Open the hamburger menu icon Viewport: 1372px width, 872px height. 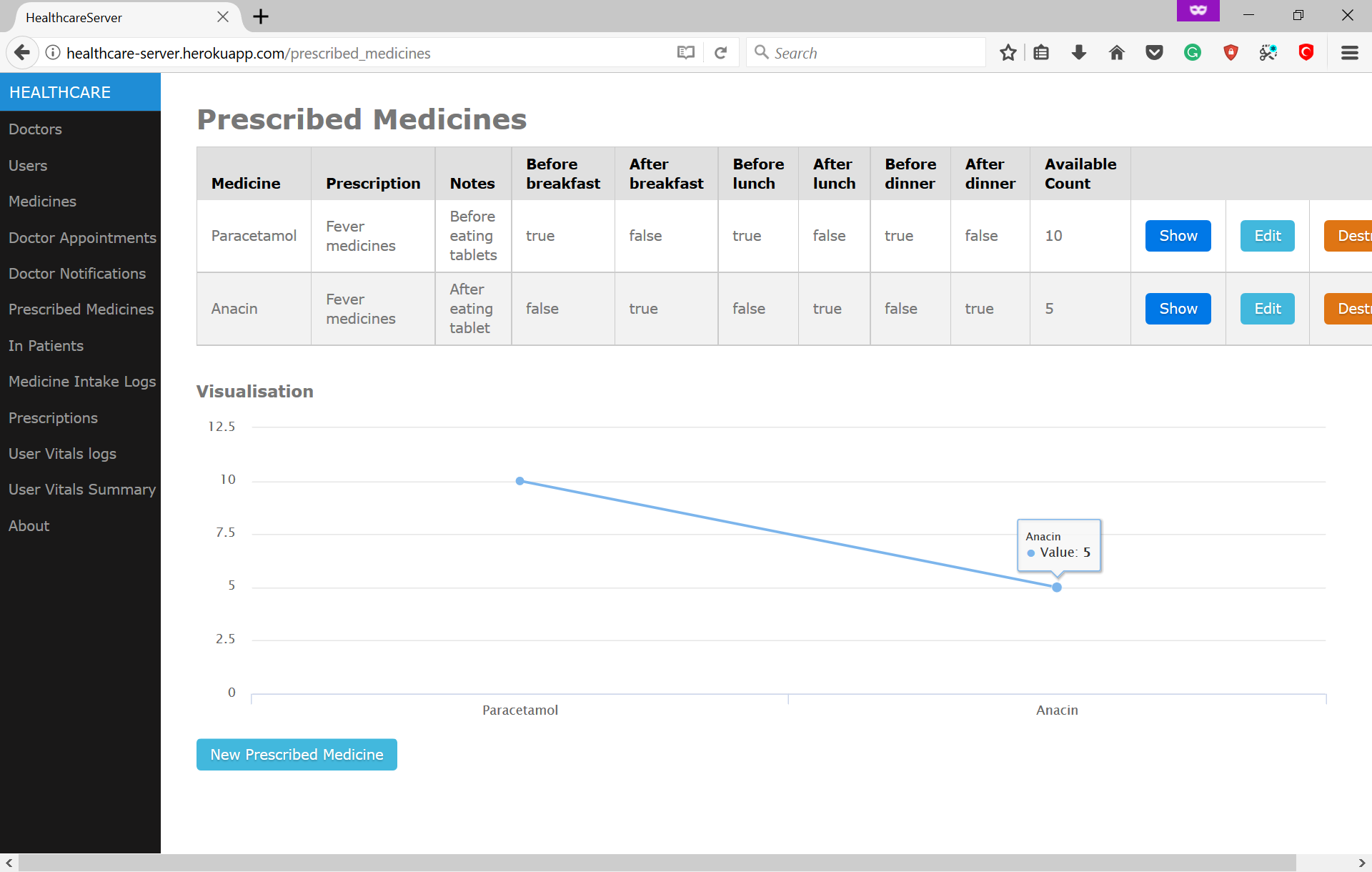pyautogui.click(x=1349, y=53)
